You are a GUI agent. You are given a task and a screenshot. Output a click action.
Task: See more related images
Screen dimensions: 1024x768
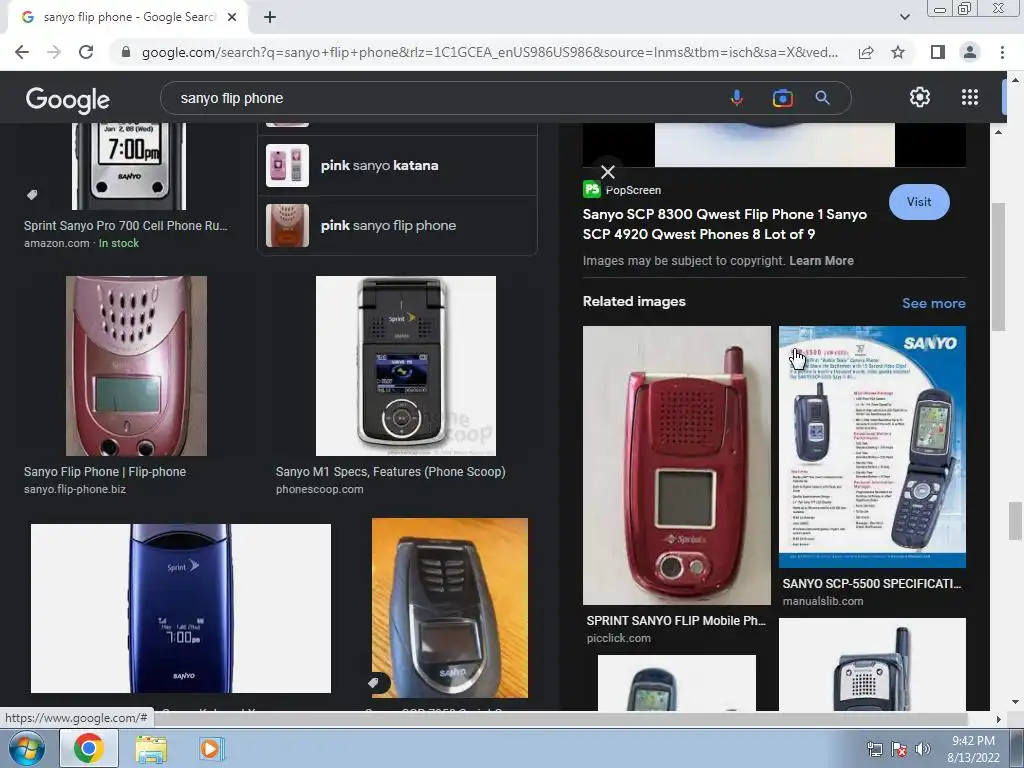click(933, 303)
